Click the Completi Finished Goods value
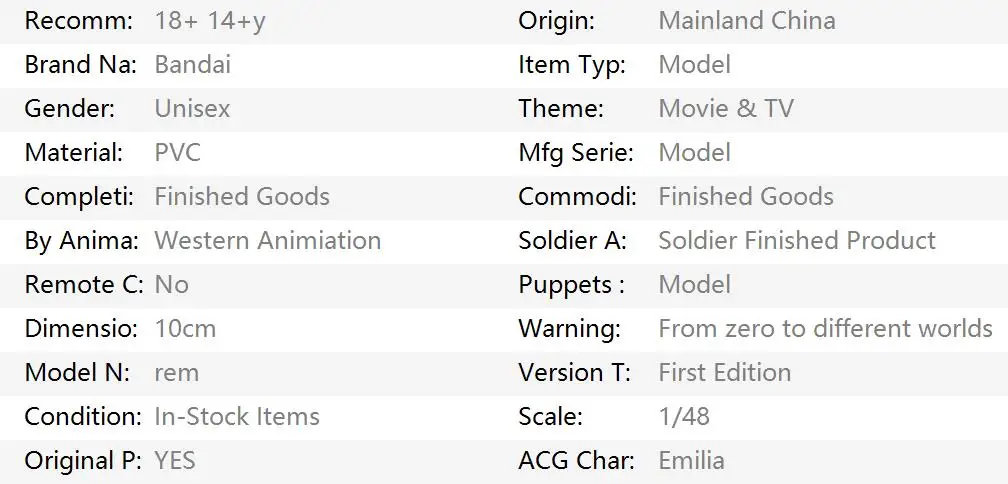Screen dimensions: 1008x484 coord(241,197)
